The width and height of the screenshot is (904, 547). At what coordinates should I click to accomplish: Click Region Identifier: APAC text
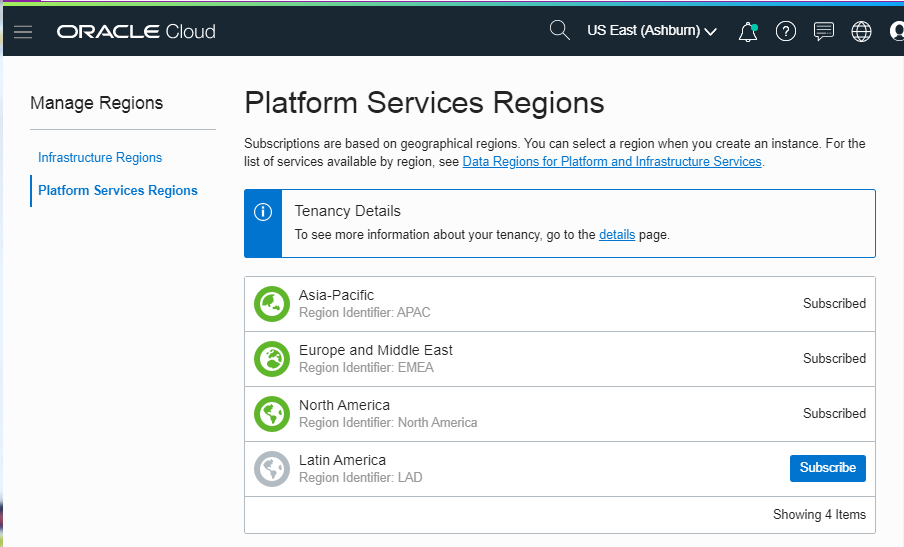click(x=364, y=312)
